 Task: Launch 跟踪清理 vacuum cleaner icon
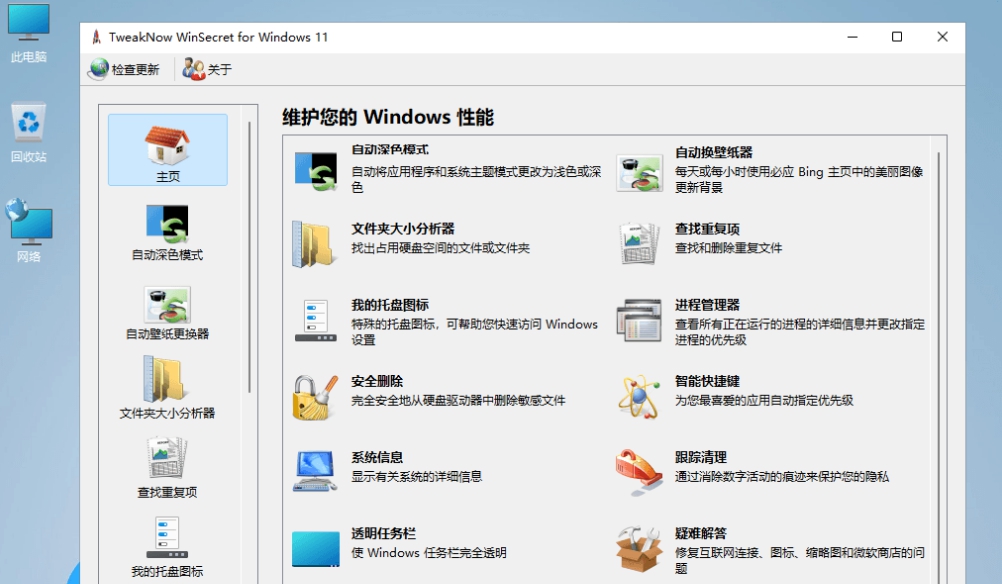(639, 472)
